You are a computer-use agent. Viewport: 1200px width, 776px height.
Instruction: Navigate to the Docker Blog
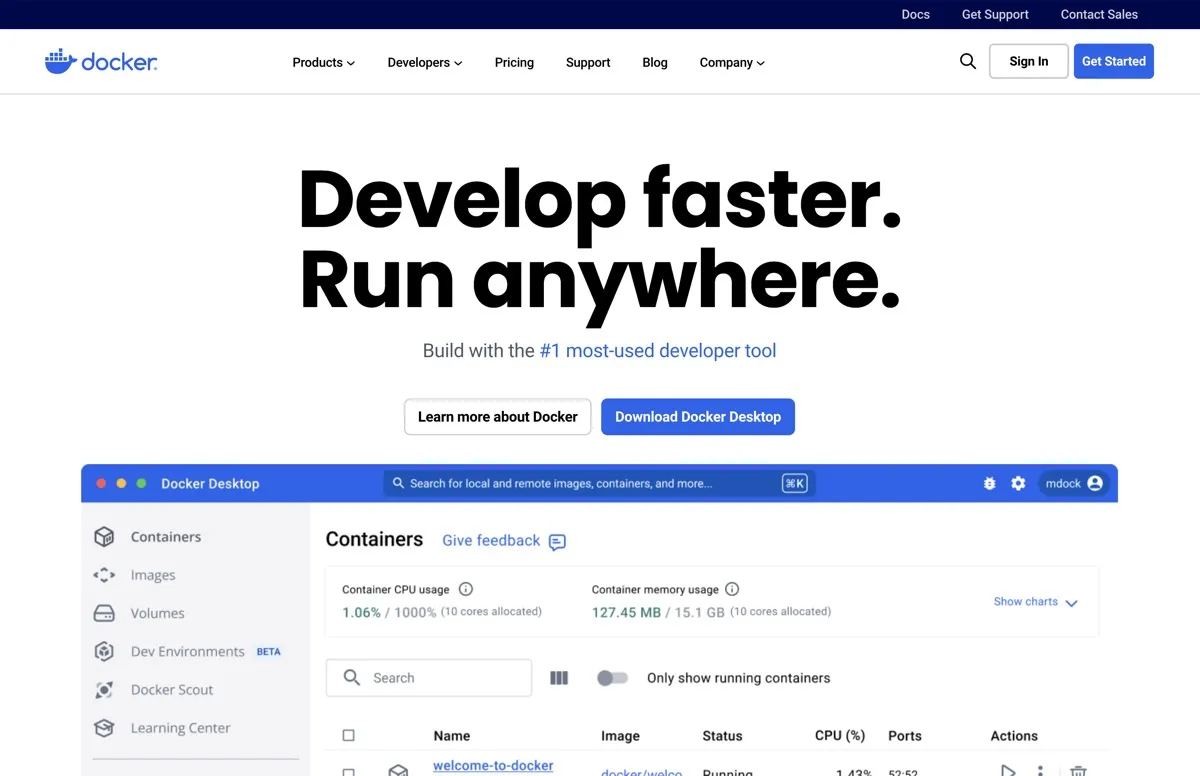[655, 62]
